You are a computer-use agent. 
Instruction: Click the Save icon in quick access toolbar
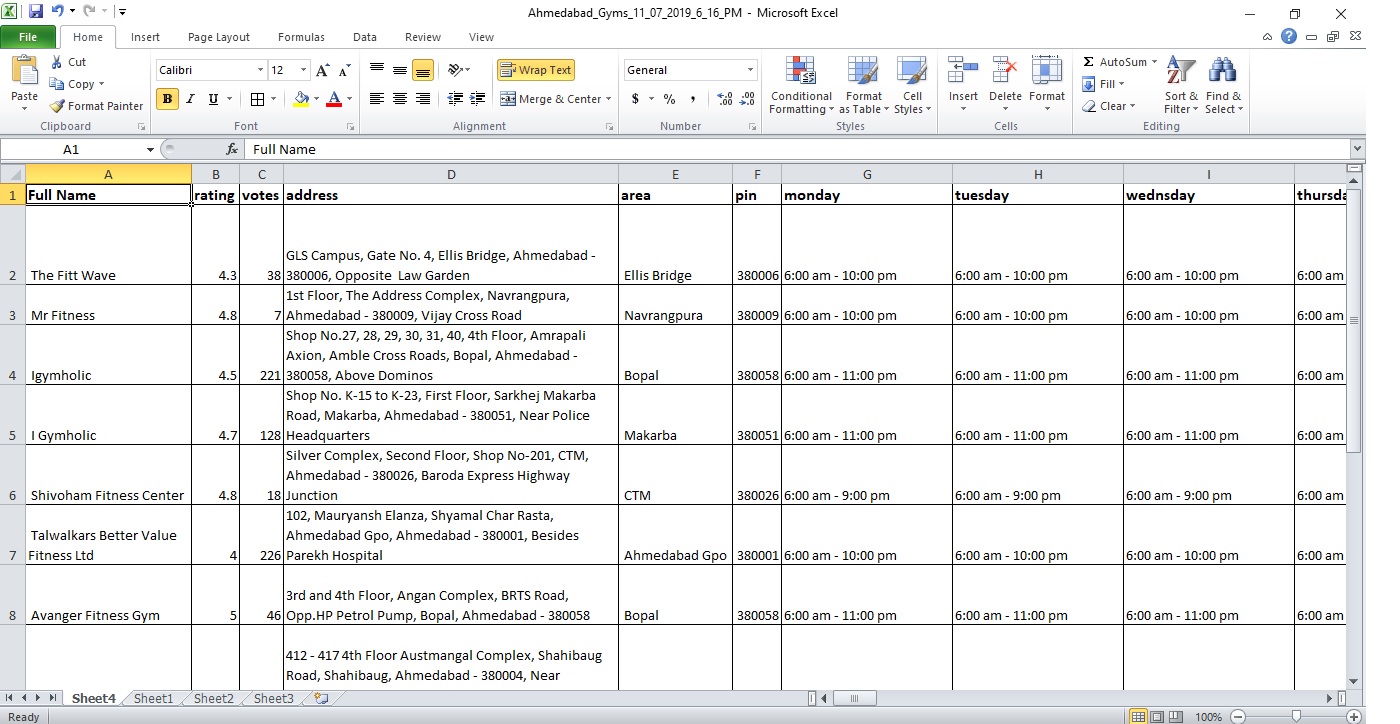coord(36,12)
